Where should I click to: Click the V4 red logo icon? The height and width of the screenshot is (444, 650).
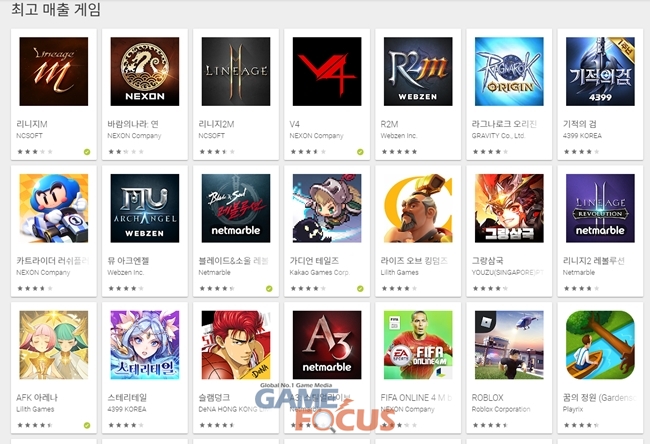pyautogui.click(x=327, y=71)
